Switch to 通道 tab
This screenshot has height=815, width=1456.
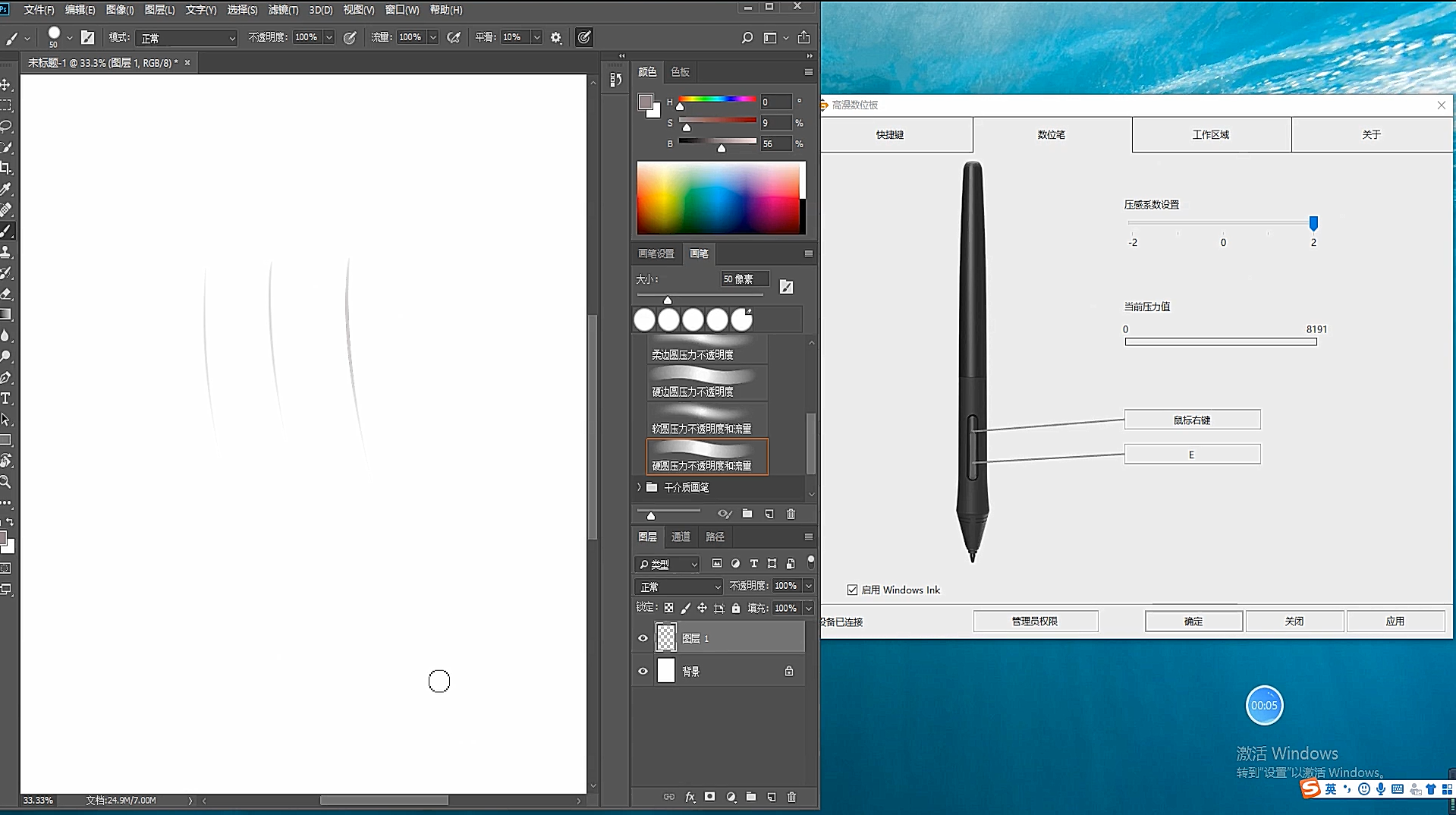click(x=681, y=537)
